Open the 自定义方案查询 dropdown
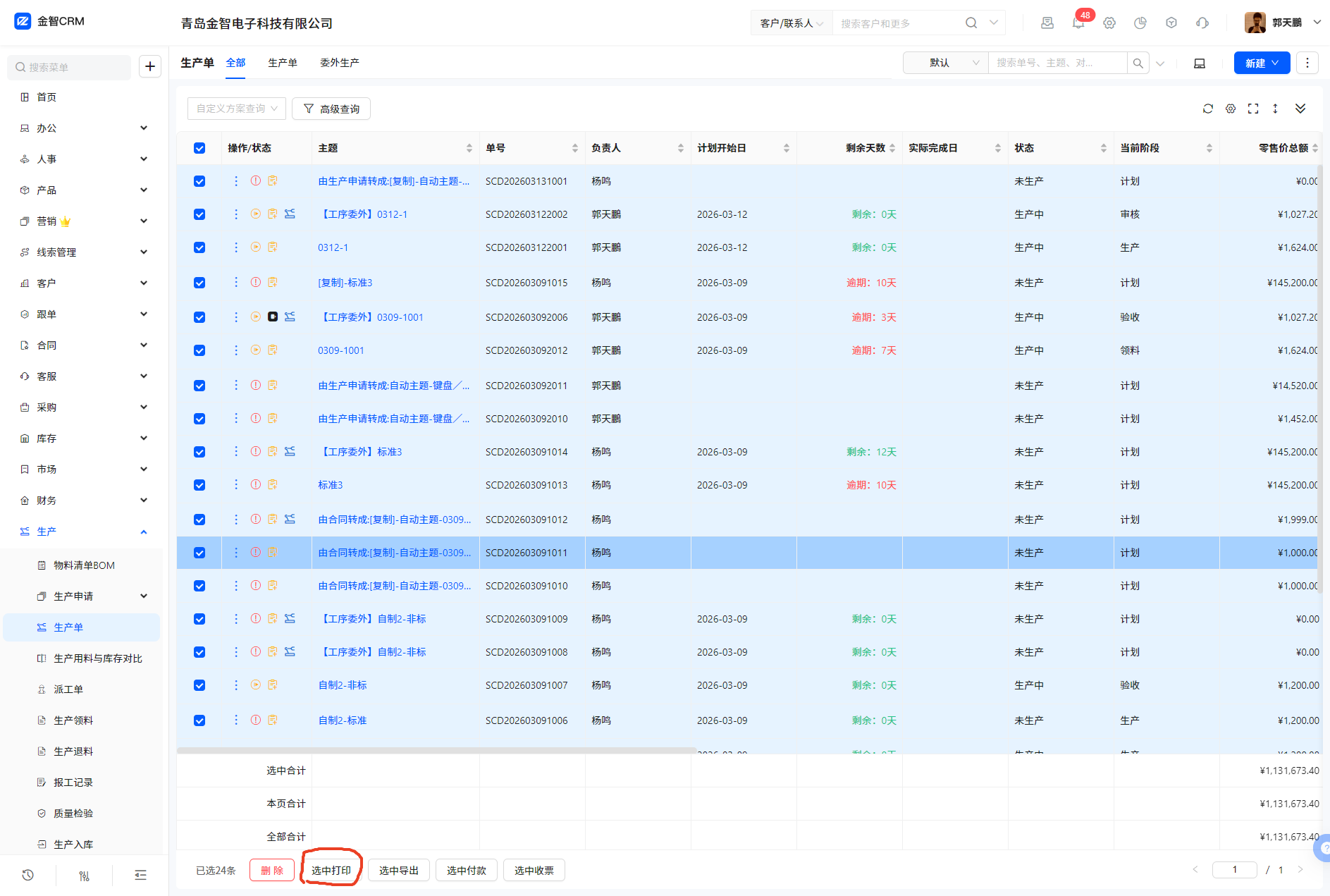Image resolution: width=1330 pixels, height=896 pixels. 236,109
